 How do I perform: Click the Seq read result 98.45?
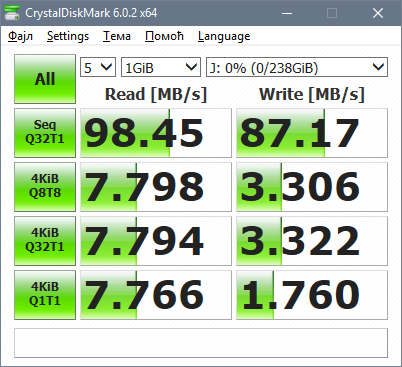(x=156, y=133)
